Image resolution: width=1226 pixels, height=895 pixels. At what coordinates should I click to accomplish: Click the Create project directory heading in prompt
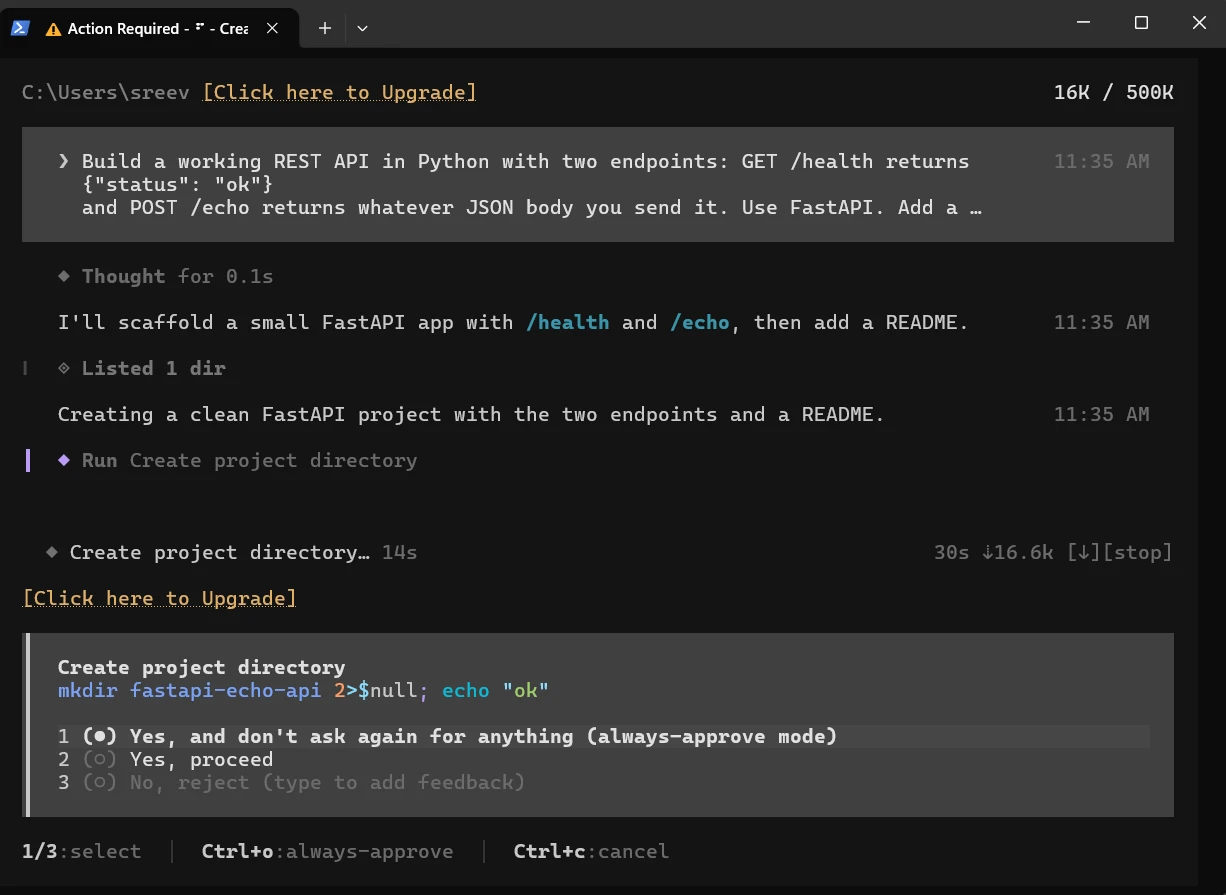[x=201, y=667]
